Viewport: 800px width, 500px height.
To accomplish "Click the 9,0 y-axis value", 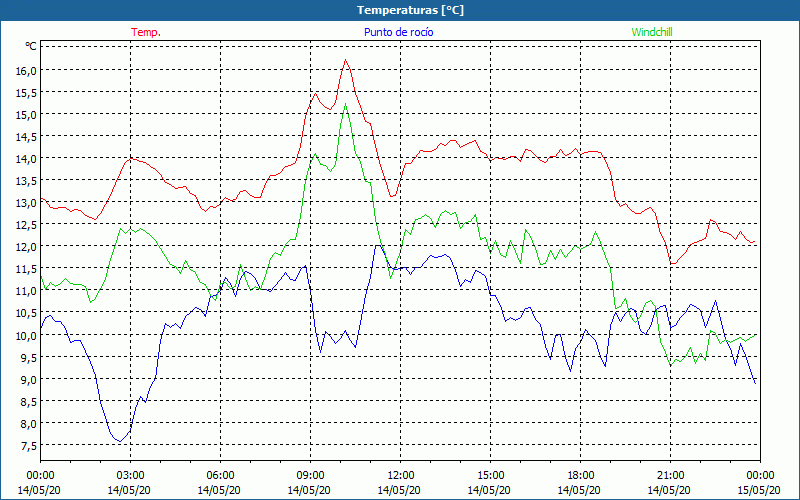I will 28,379.
